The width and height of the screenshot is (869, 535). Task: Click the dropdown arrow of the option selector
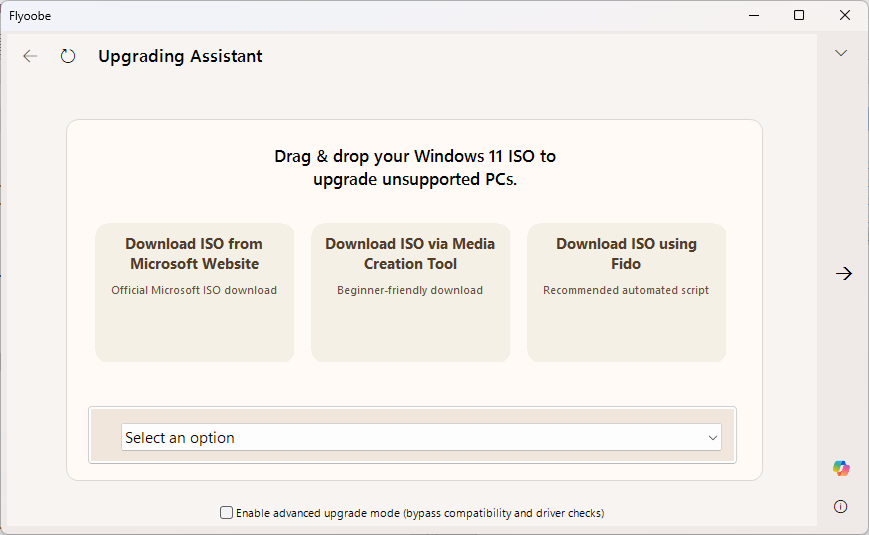pos(713,438)
